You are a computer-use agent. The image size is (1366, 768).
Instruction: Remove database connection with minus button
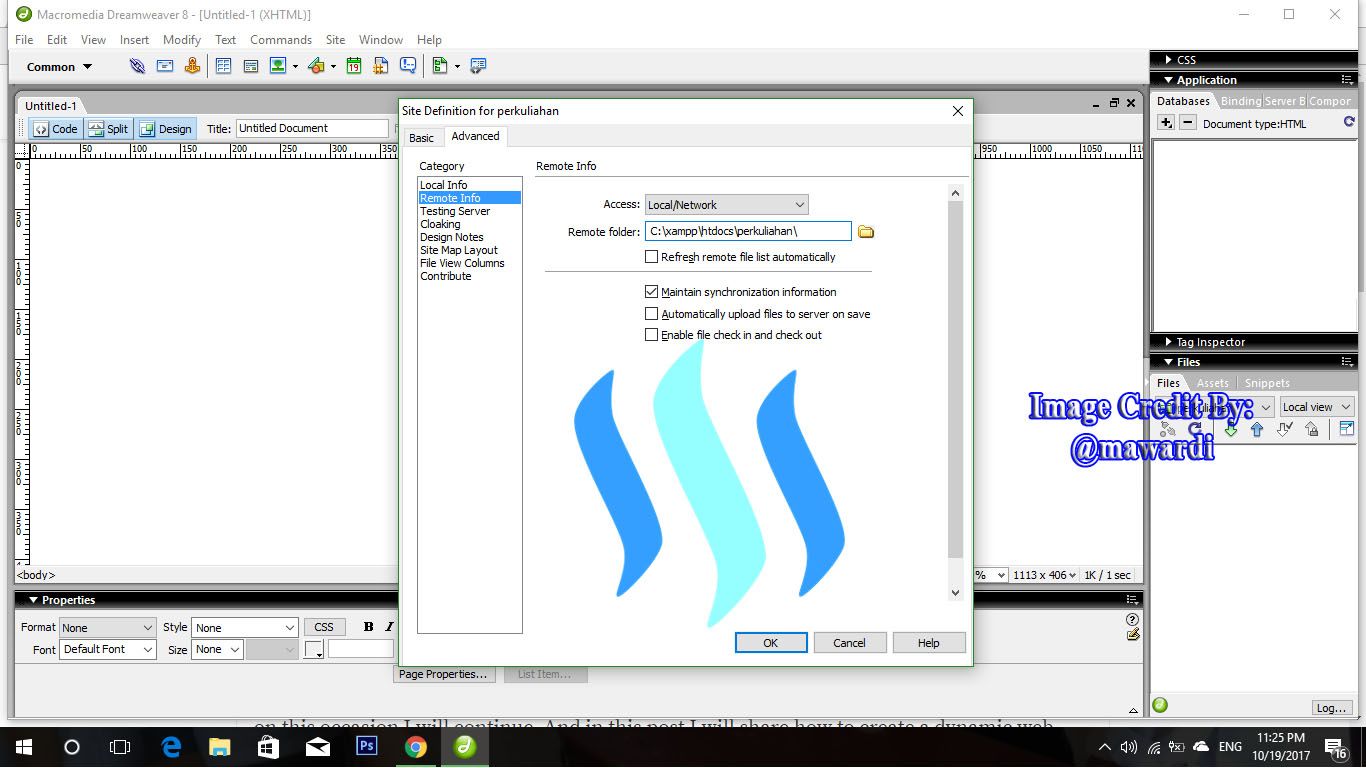1187,123
